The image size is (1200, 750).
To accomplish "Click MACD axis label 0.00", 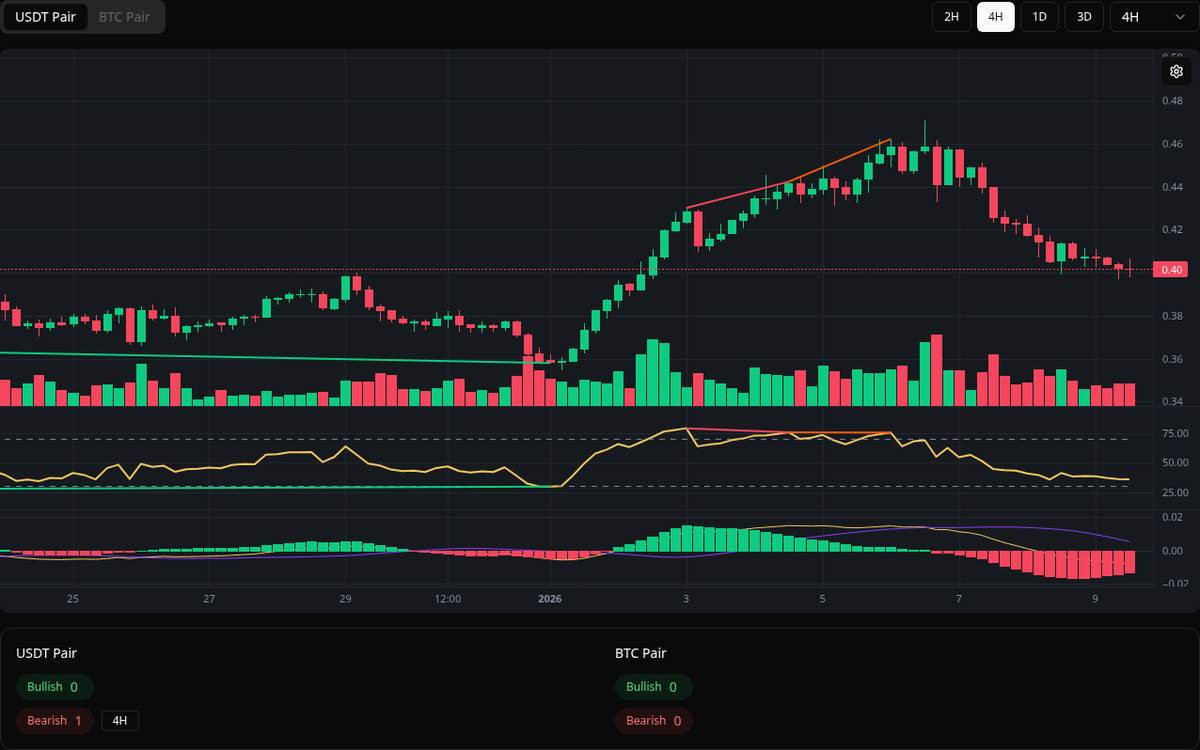I will [x=1172, y=551].
